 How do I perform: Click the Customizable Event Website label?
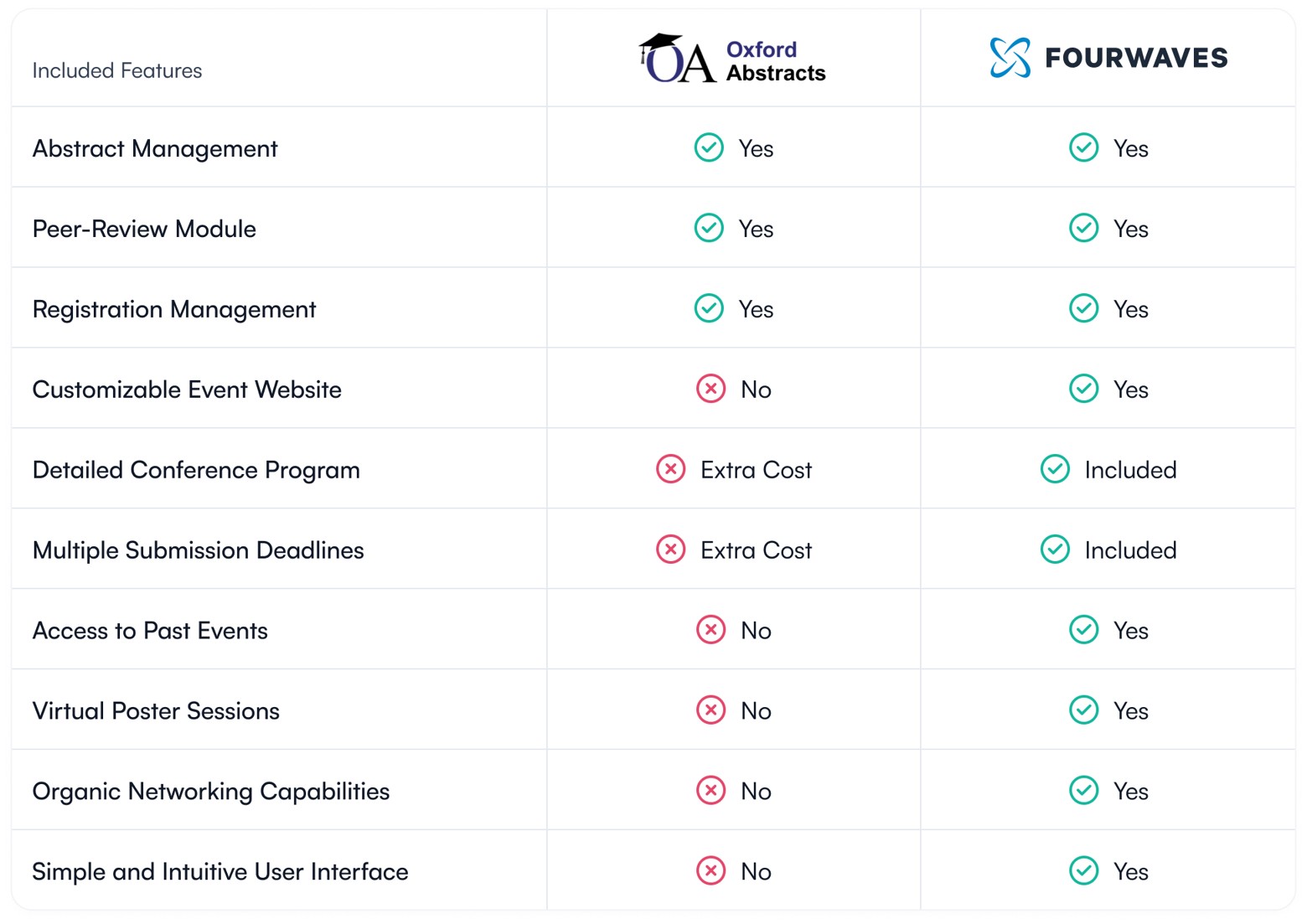[x=187, y=390]
